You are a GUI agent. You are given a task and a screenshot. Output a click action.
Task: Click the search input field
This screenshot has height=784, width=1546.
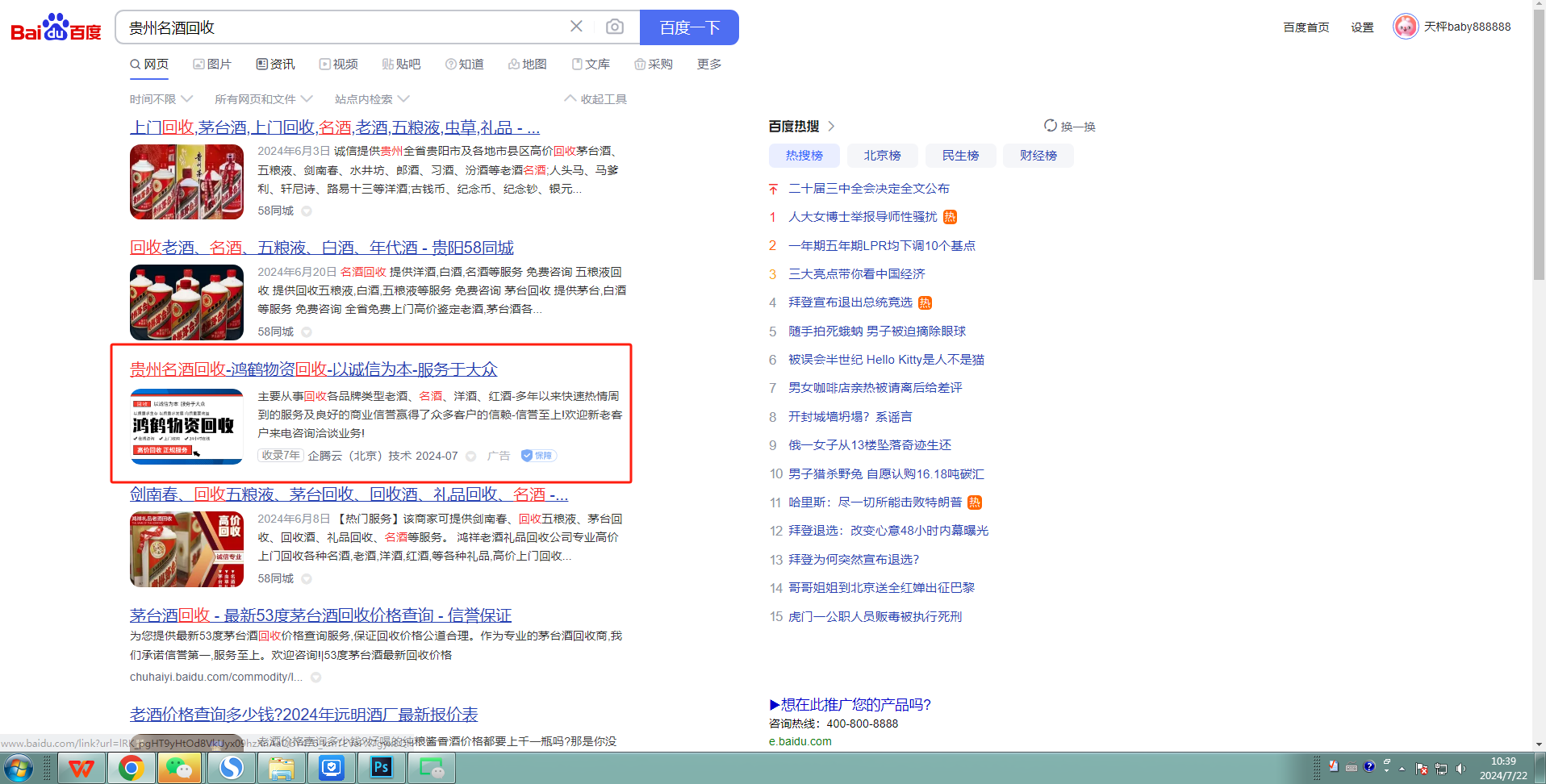[x=339, y=27]
